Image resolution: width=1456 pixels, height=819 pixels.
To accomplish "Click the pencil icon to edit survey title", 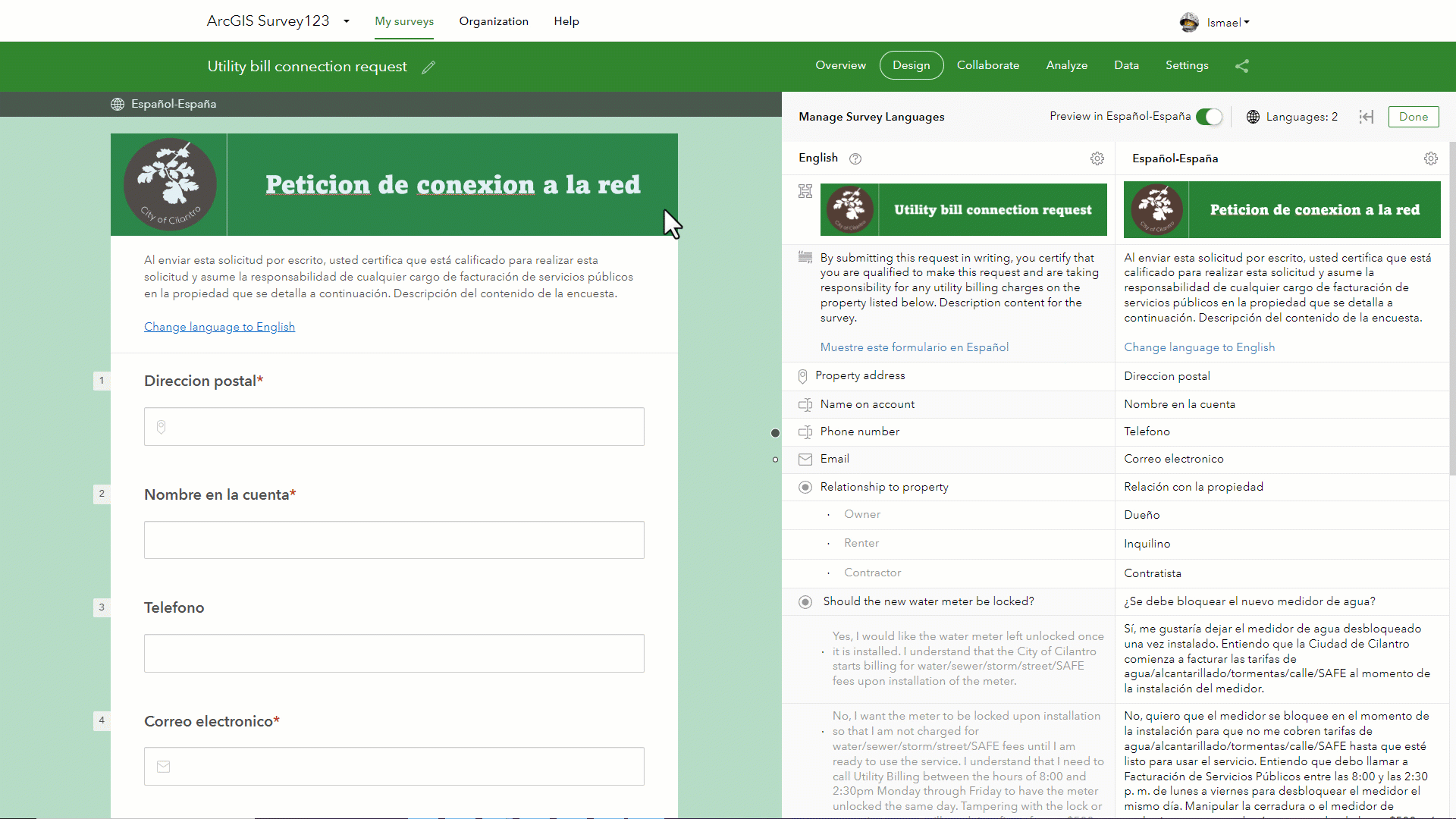I will pos(428,67).
